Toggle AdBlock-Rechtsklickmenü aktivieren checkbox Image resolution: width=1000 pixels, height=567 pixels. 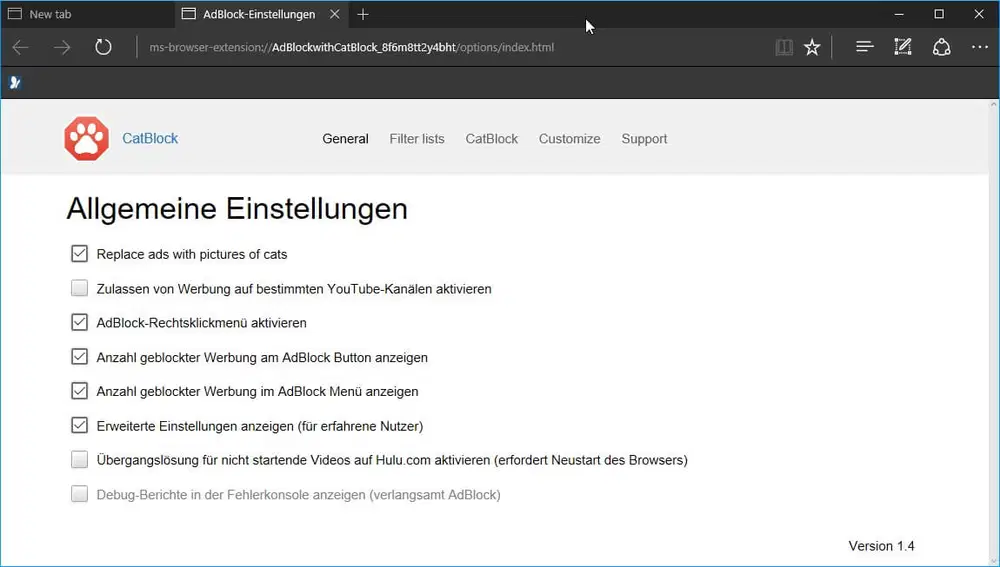(x=79, y=322)
